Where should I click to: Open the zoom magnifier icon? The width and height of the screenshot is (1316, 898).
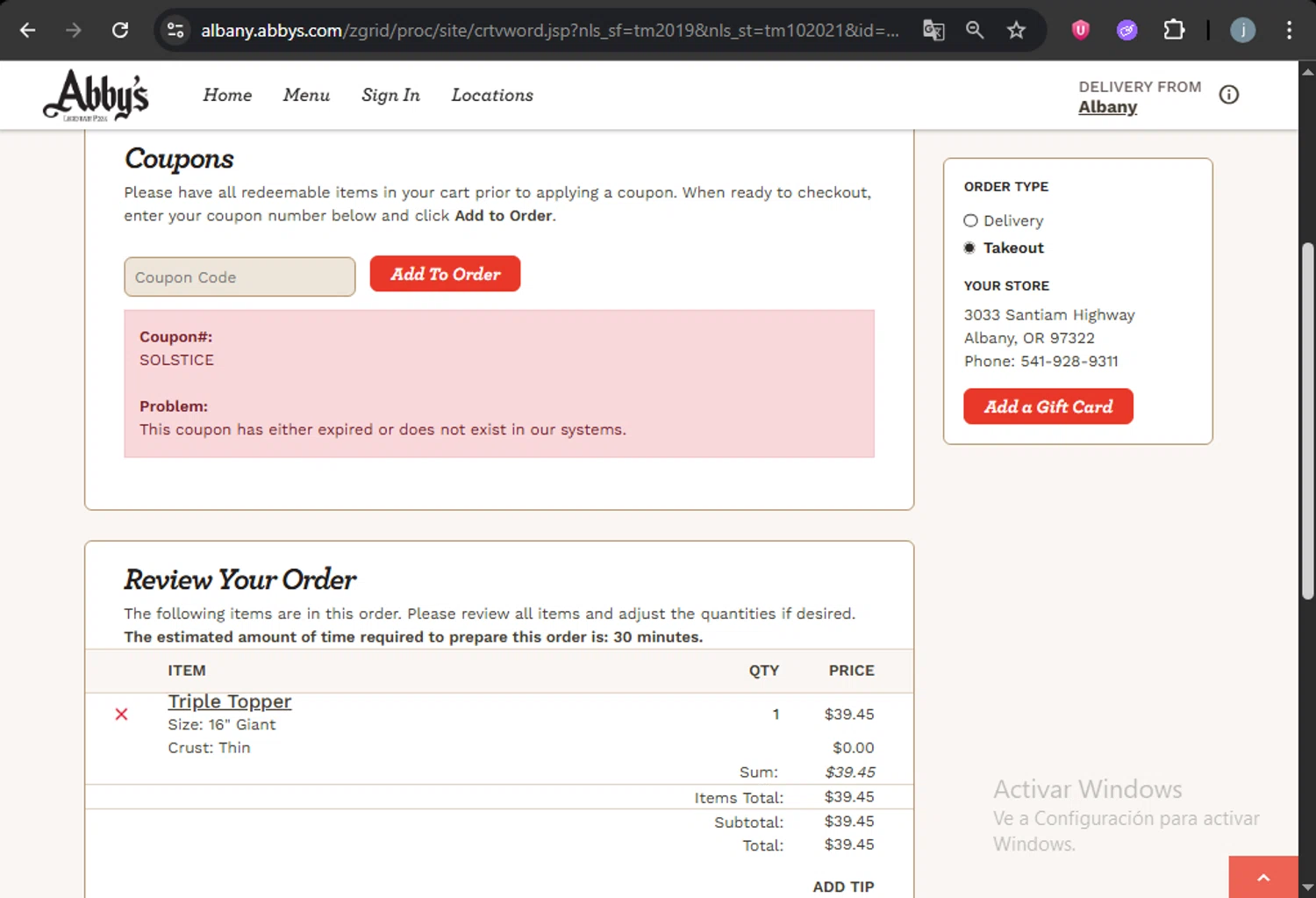975,31
